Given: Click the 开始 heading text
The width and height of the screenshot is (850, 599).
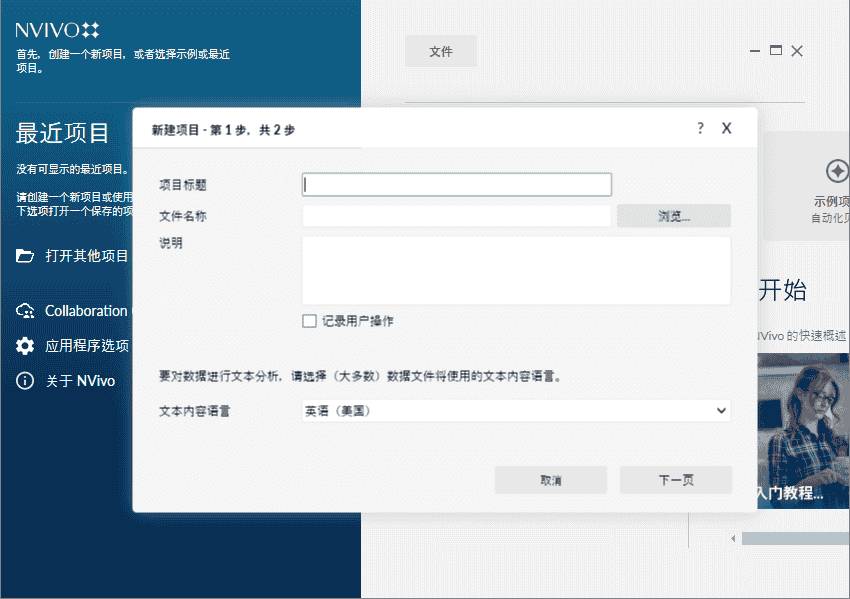Looking at the screenshot, I should (x=782, y=290).
